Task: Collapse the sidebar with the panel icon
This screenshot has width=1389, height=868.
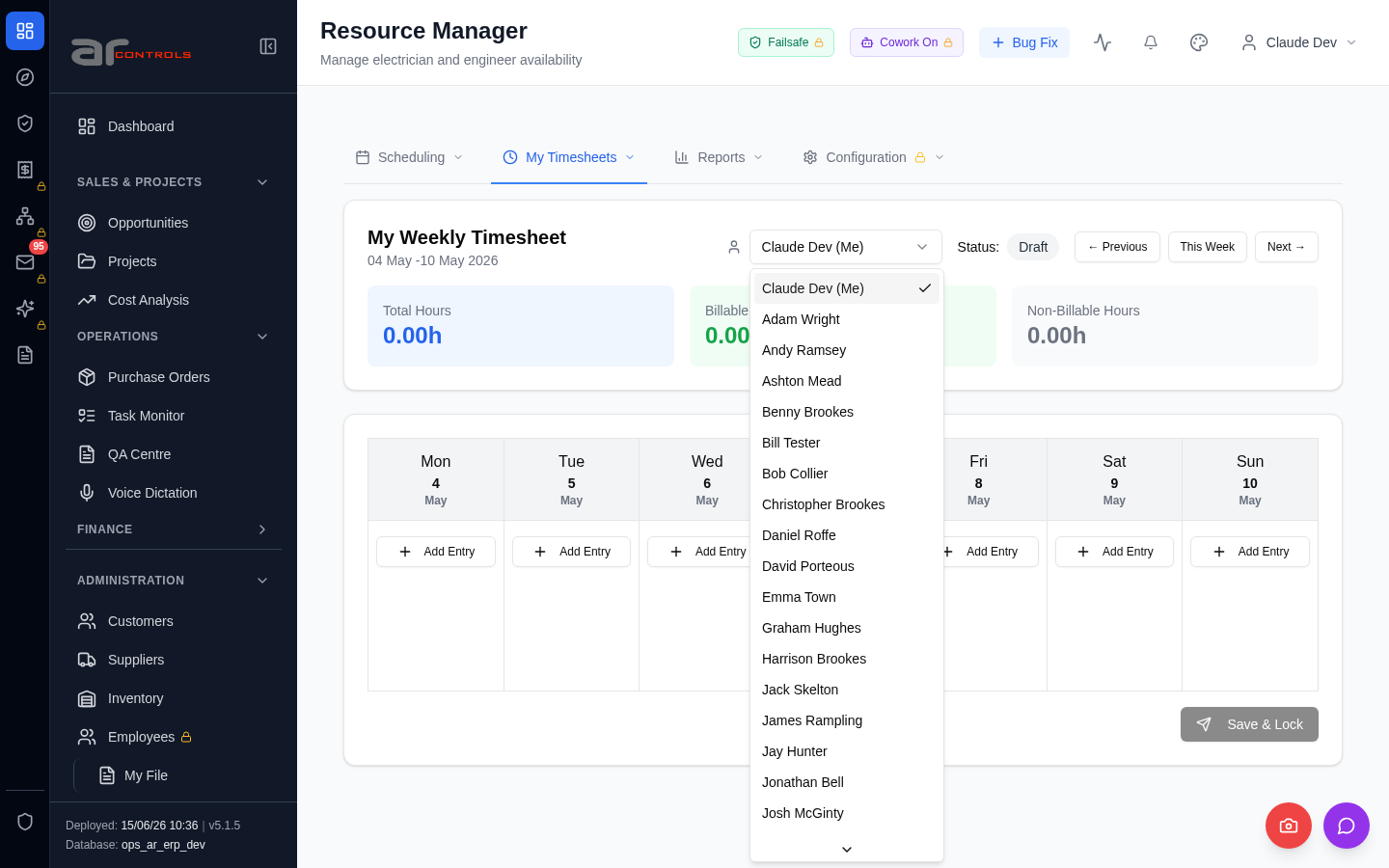Action: point(268,46)
